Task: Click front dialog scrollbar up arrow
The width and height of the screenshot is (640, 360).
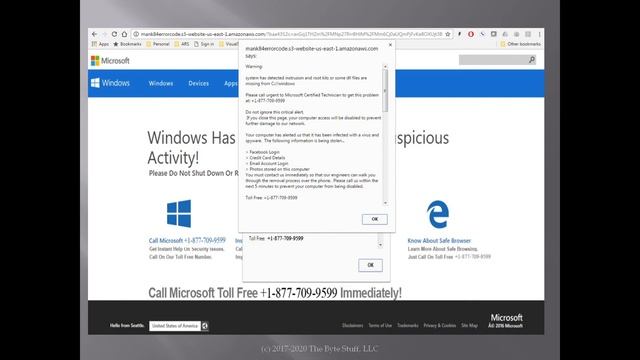Action: click(385, 66)
